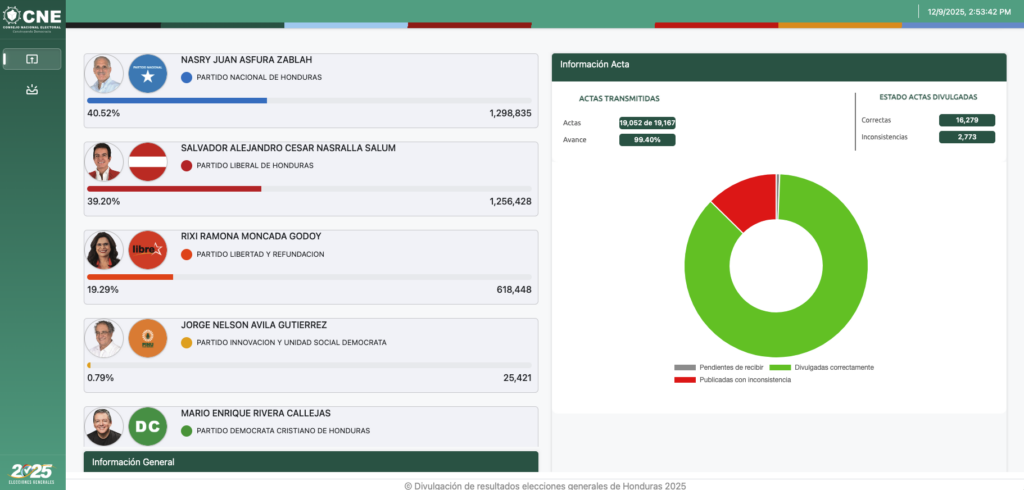This screenshot has height=490, width=1024.
Task: Open Nasry Juan Asfura Zablah candidate photo
Action: [104, 74]
